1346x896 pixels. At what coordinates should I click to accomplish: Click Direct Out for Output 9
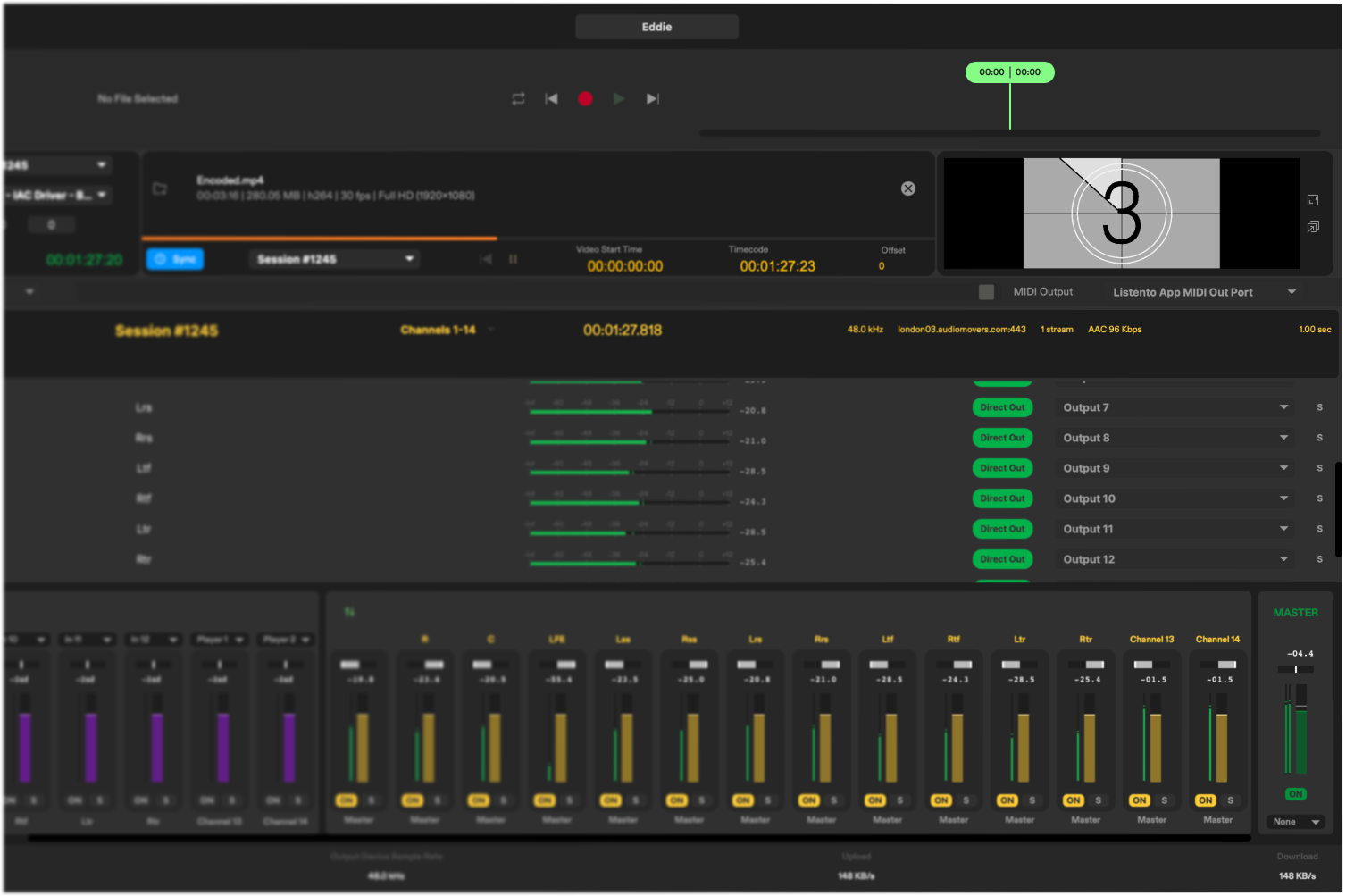(x=1002, y=468)
